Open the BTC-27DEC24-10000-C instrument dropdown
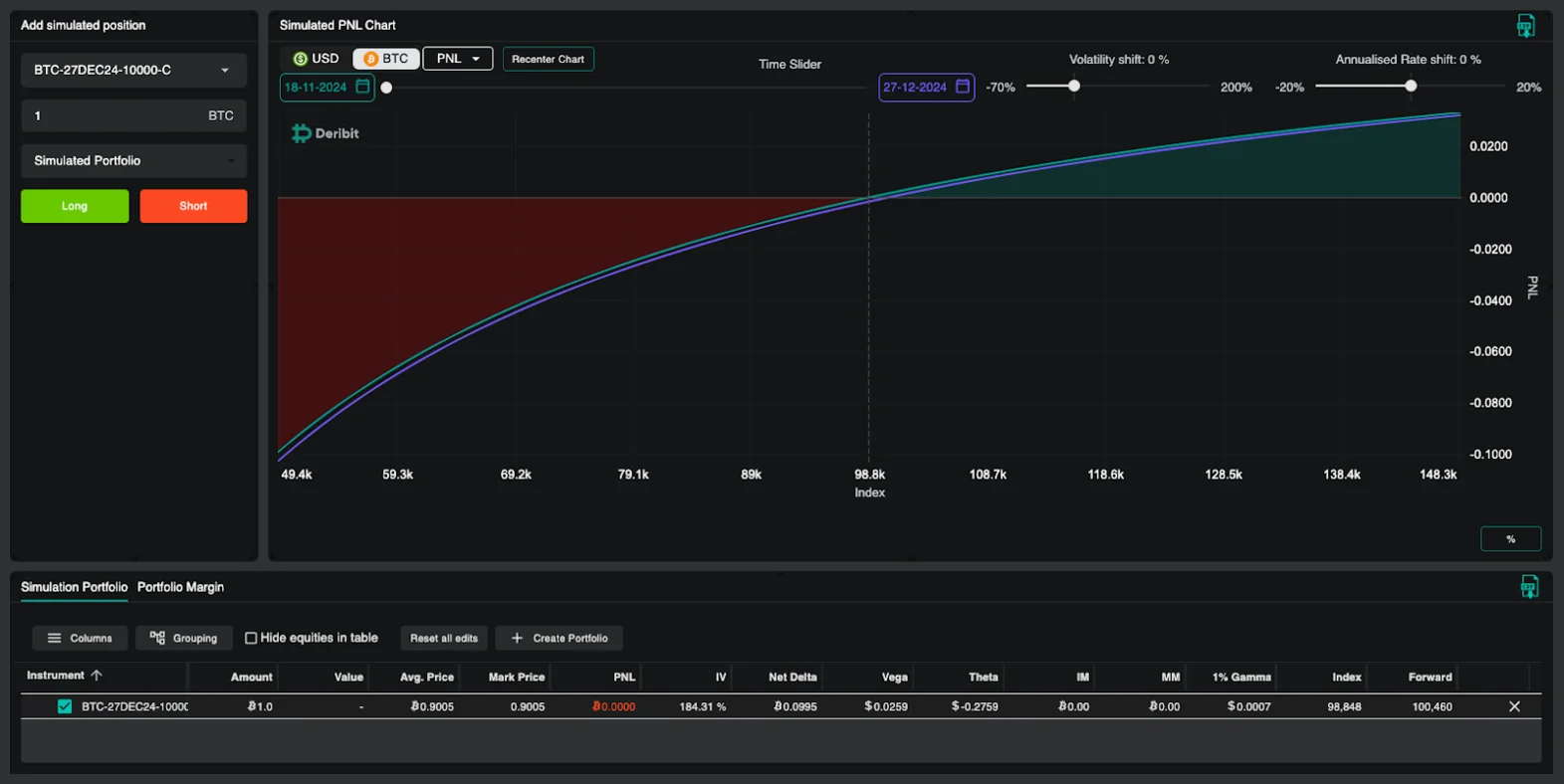The height and width of the screenshot is (784, 1564). coord(133,70)
